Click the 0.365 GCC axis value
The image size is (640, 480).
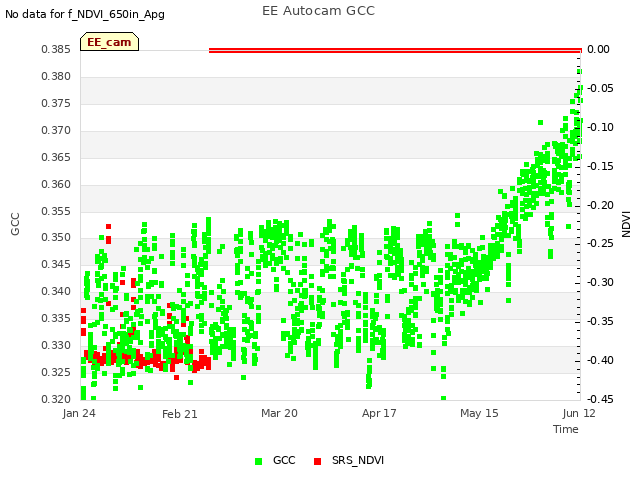(56, 157)
